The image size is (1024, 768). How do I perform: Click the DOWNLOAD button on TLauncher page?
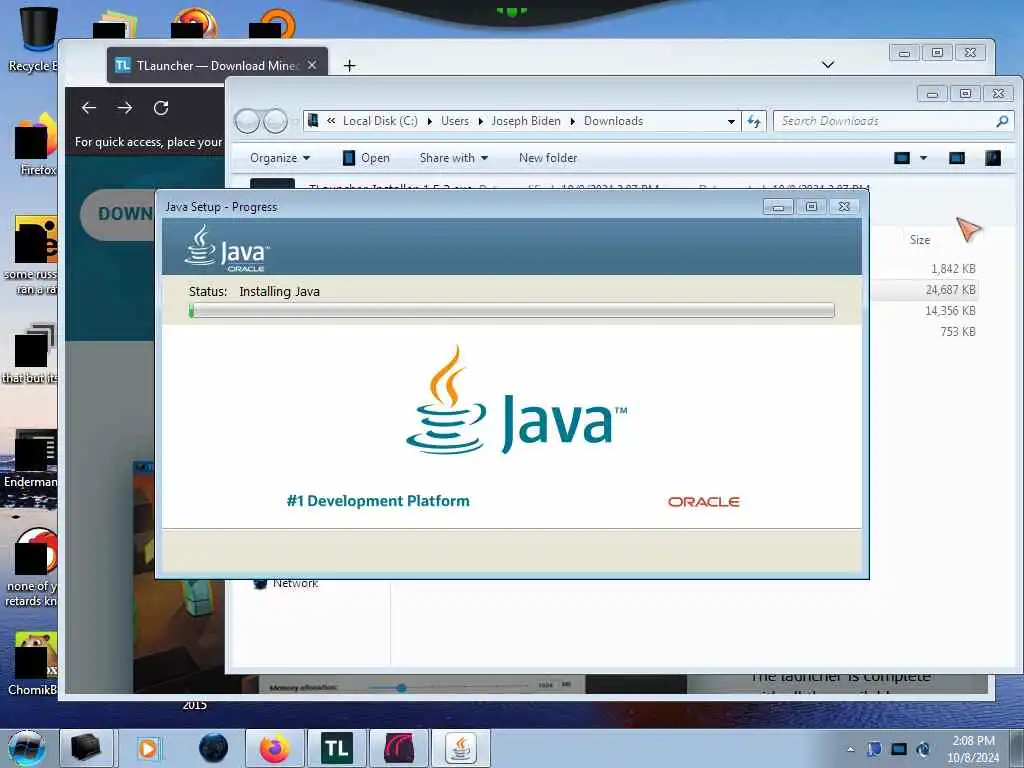[118, 214]
